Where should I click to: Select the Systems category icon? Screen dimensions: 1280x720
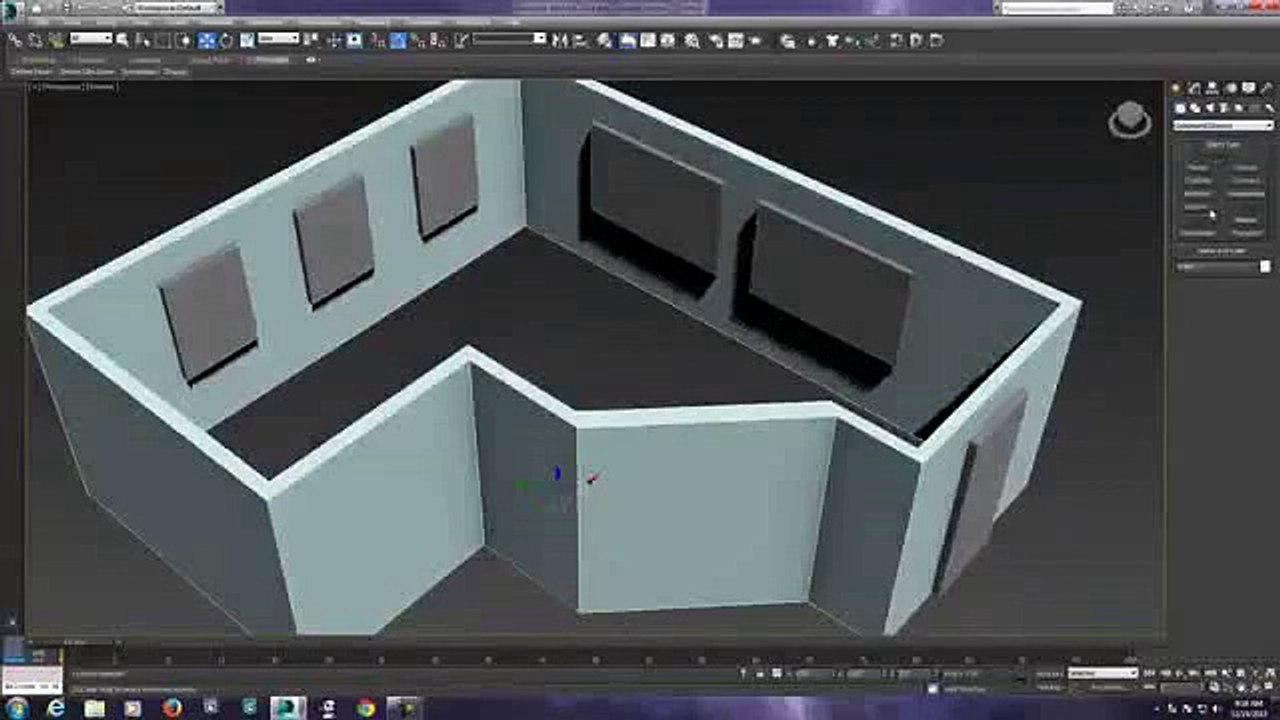coord(1269,108)
